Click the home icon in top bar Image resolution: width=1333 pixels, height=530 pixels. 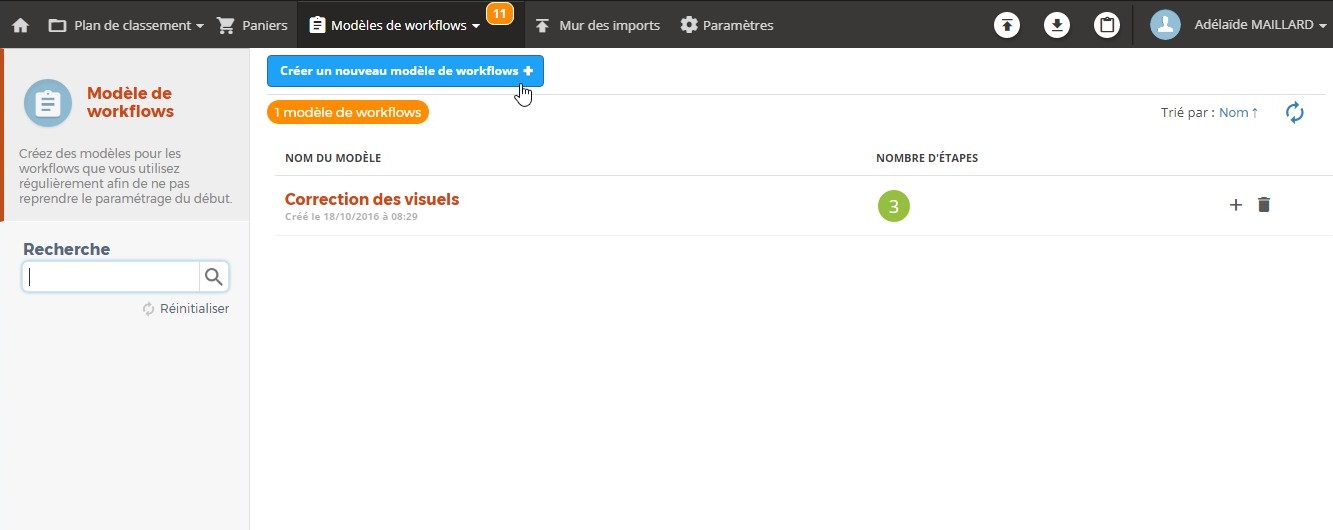(x=20, y=25)
